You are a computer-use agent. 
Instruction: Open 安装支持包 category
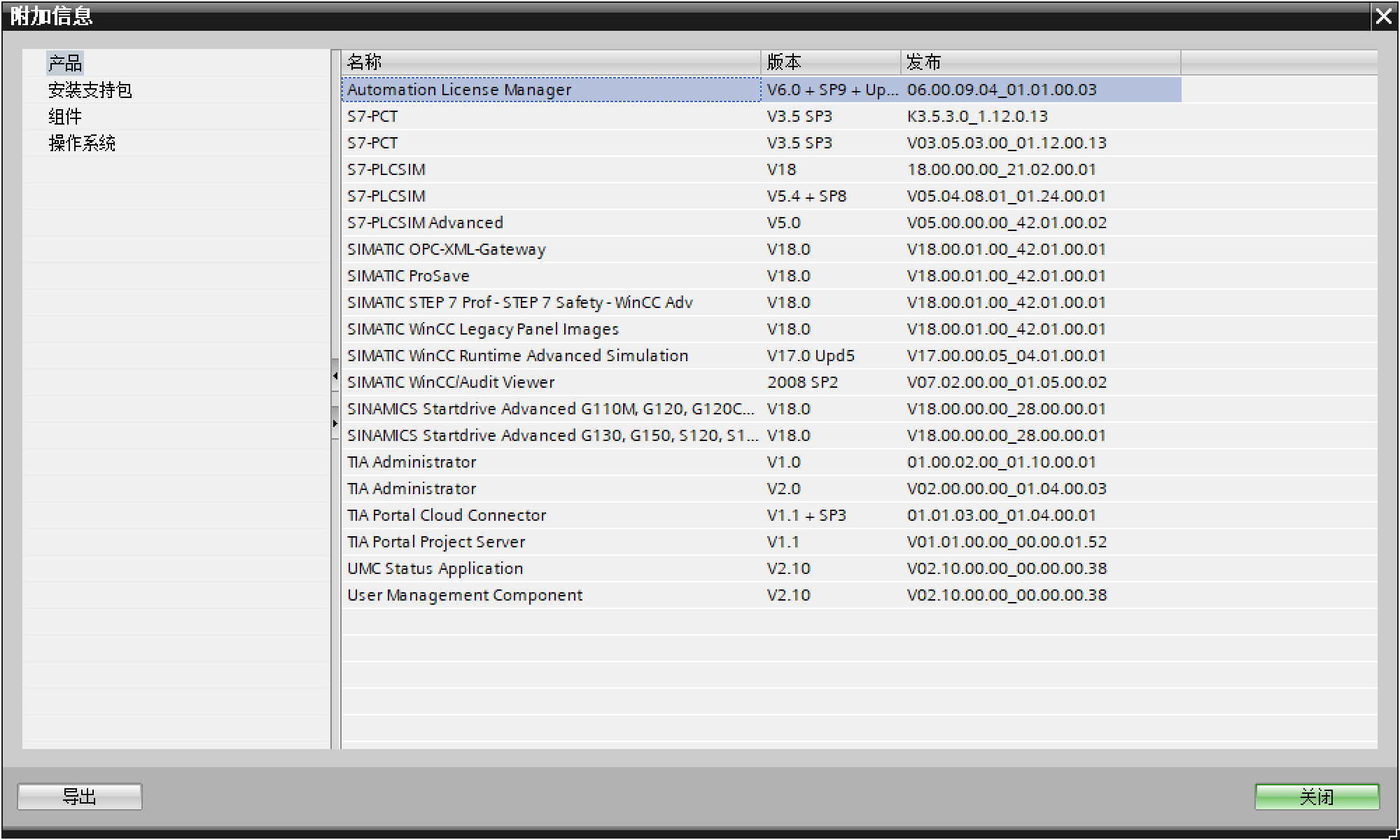coord(90,90)
